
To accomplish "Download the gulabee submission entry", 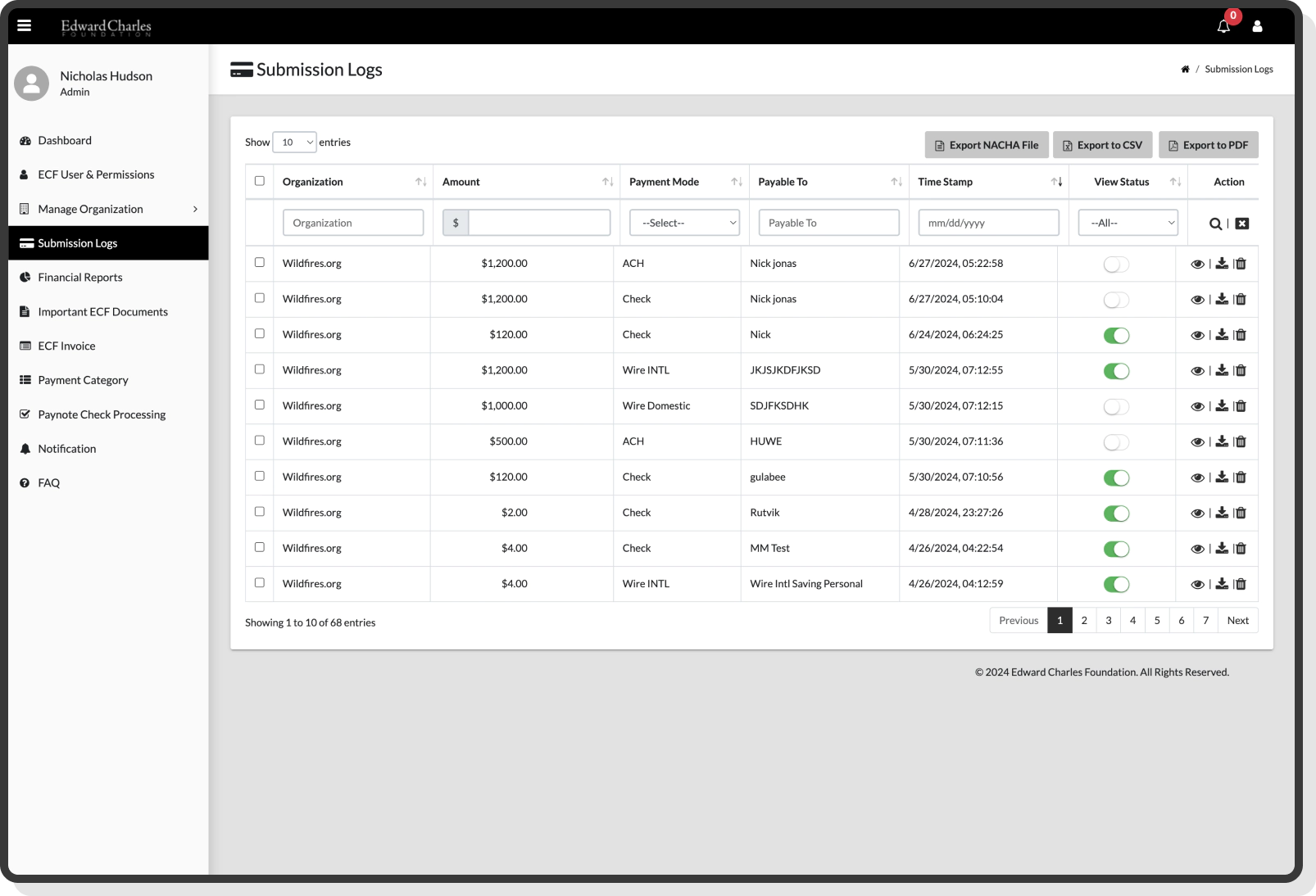I will [1222, 477].
